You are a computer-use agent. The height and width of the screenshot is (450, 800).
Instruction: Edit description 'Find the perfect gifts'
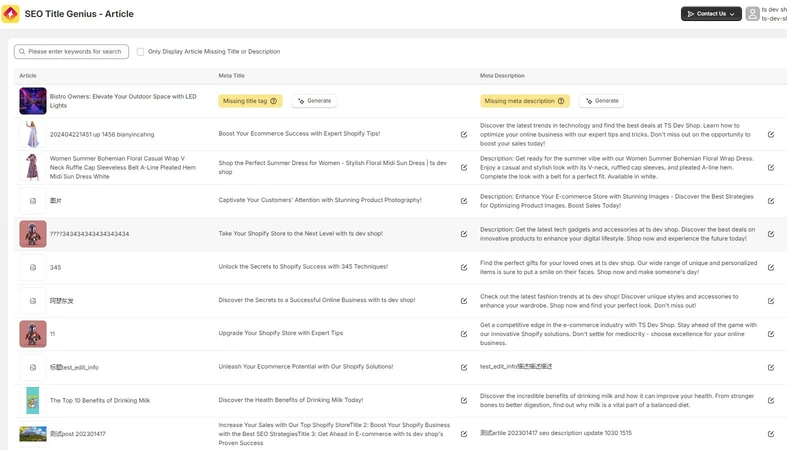click(x=770, y=267)
